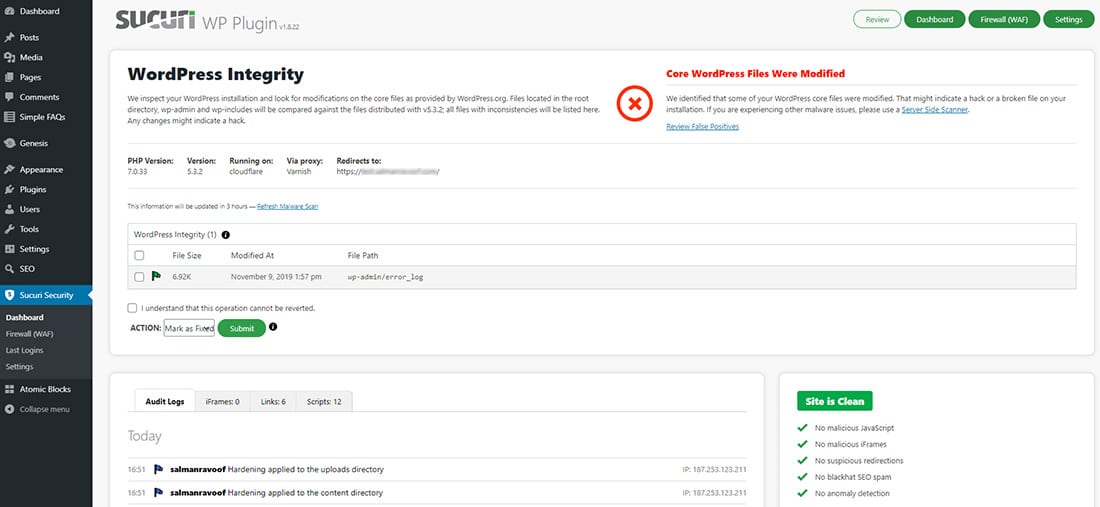Screen dimensions: 1100x507
Task: Tick the checkbox for wp-admin/error_log row
Action: point(139,276)
